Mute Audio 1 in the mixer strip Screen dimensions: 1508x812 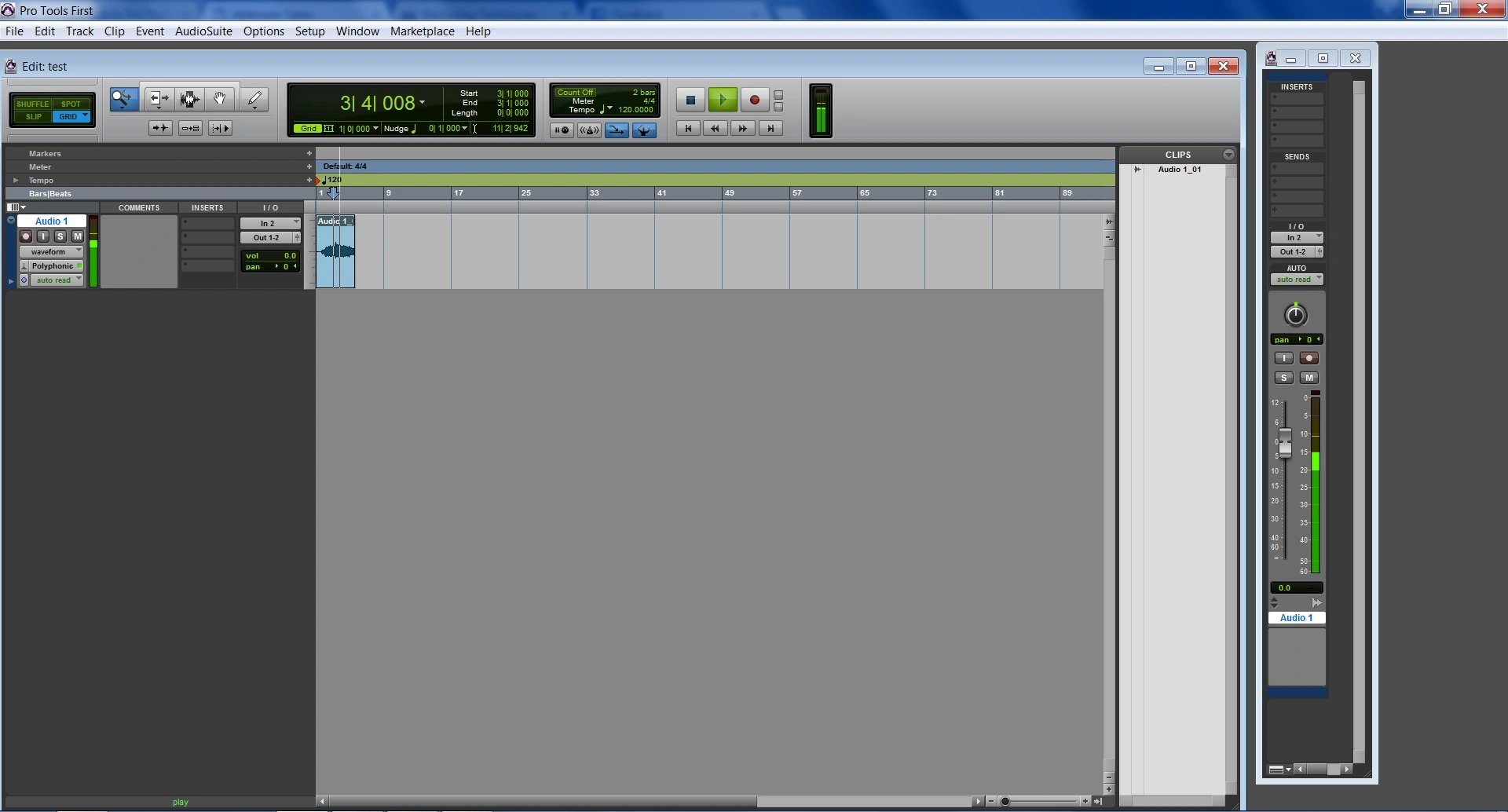click(1309, 378)
